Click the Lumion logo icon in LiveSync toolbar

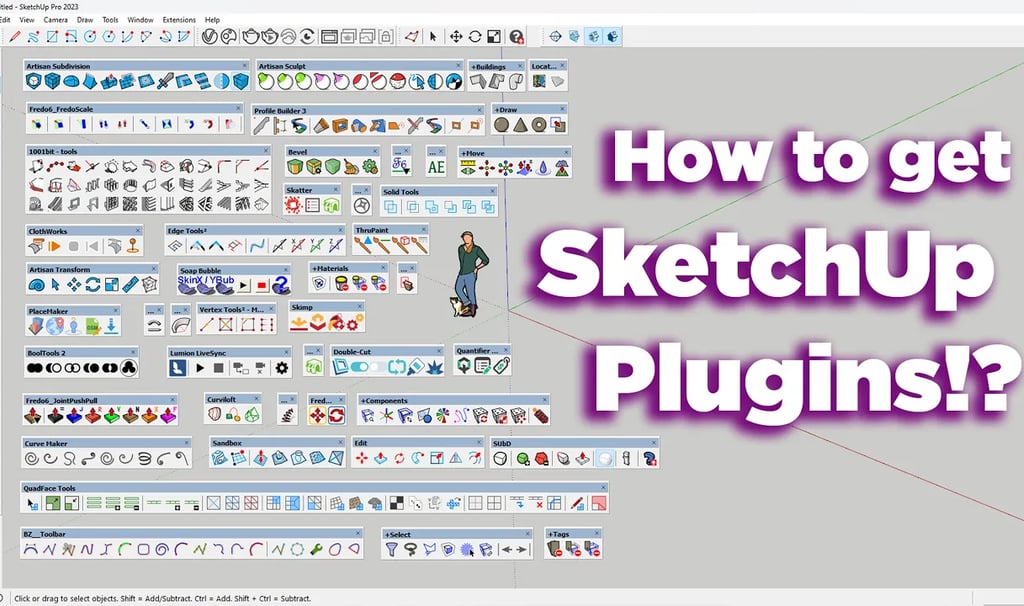[x=177, y=368]
